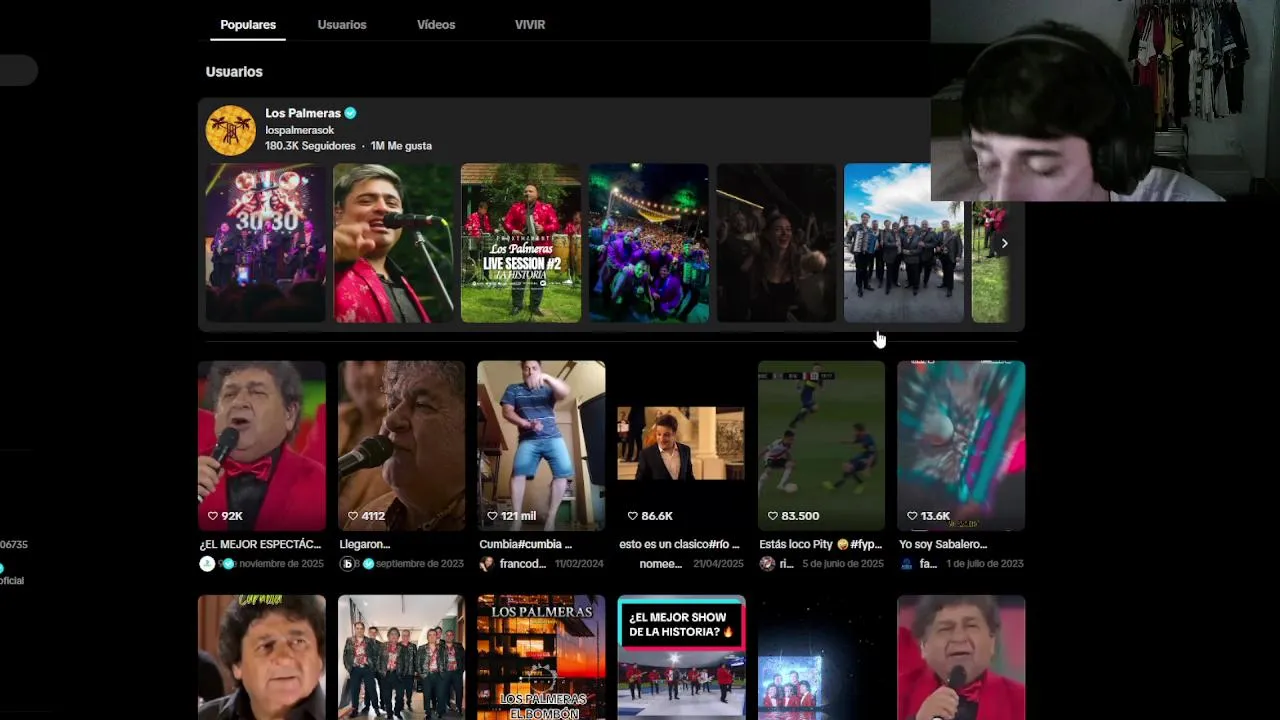Open the Estás loco Pity caption
This screenshot has width=1280, height=720.
pos(821,544)
